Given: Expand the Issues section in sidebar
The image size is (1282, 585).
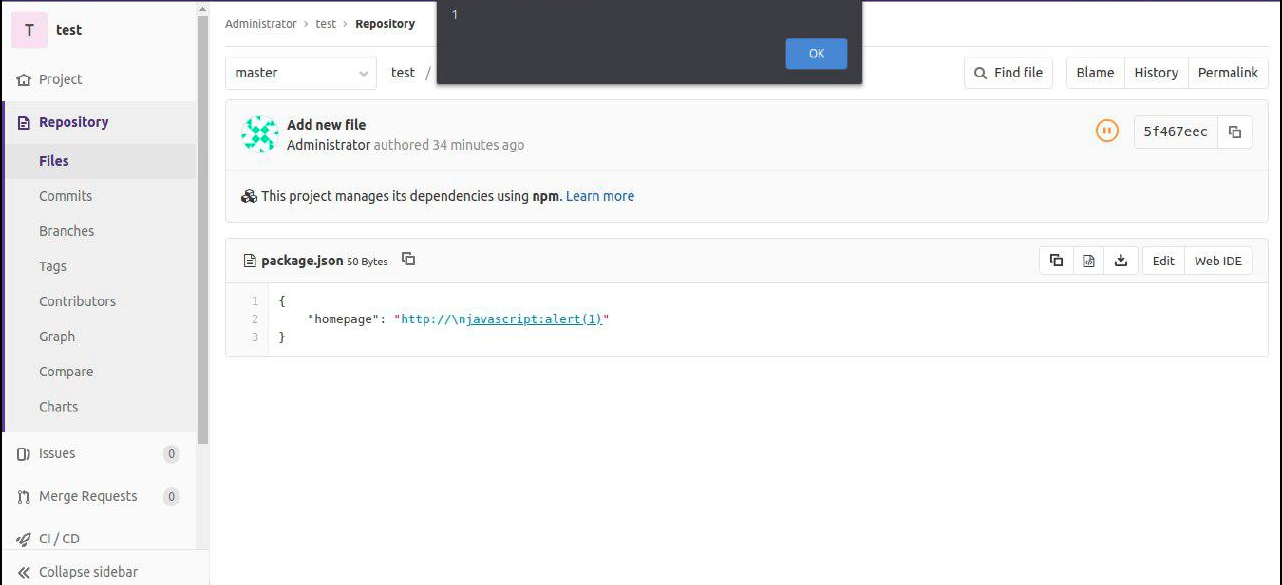Looking at the screenshot, I should pyautogui.click(x=57, y=454).
